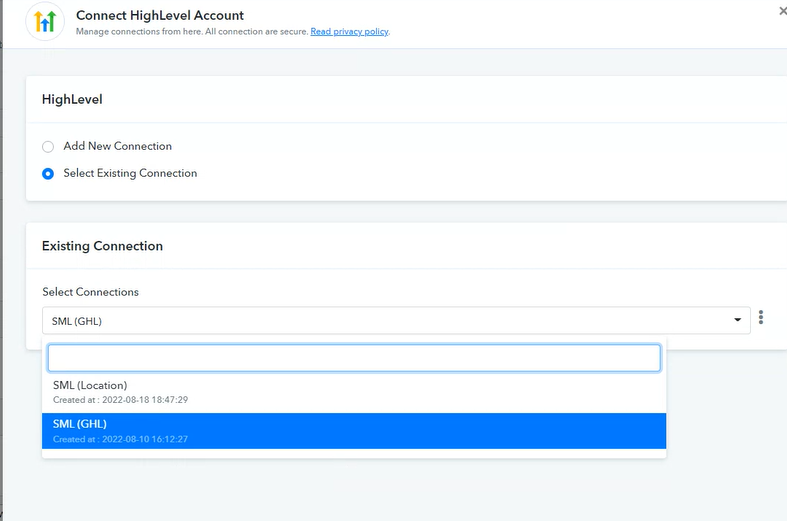Choose the SML (Location) connection option
This screenshot has width=787, height=521.
tap(354, 392)
